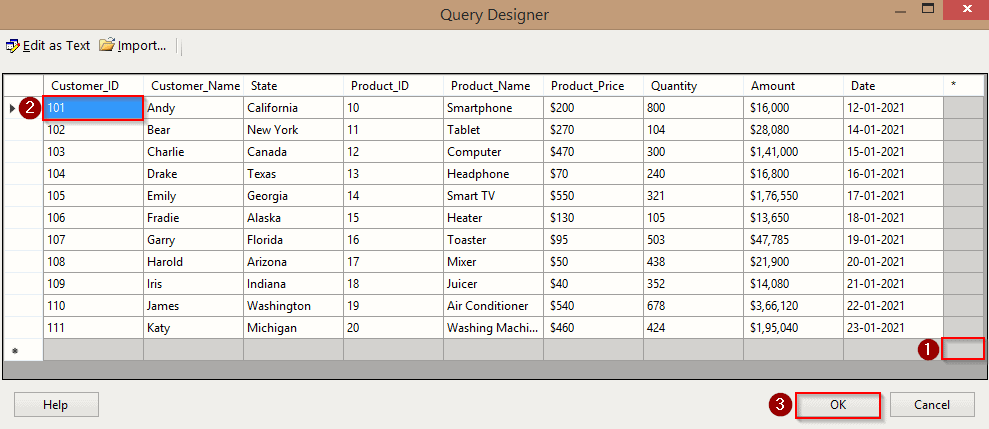
Task: Click the Drake name cell
Action: pos(194,173)
